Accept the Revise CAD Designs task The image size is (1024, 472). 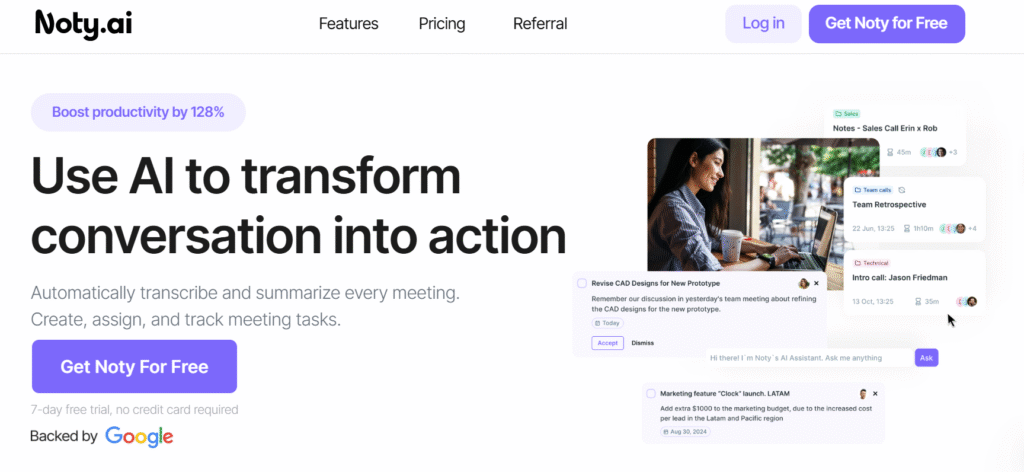[x=607, y=343]
